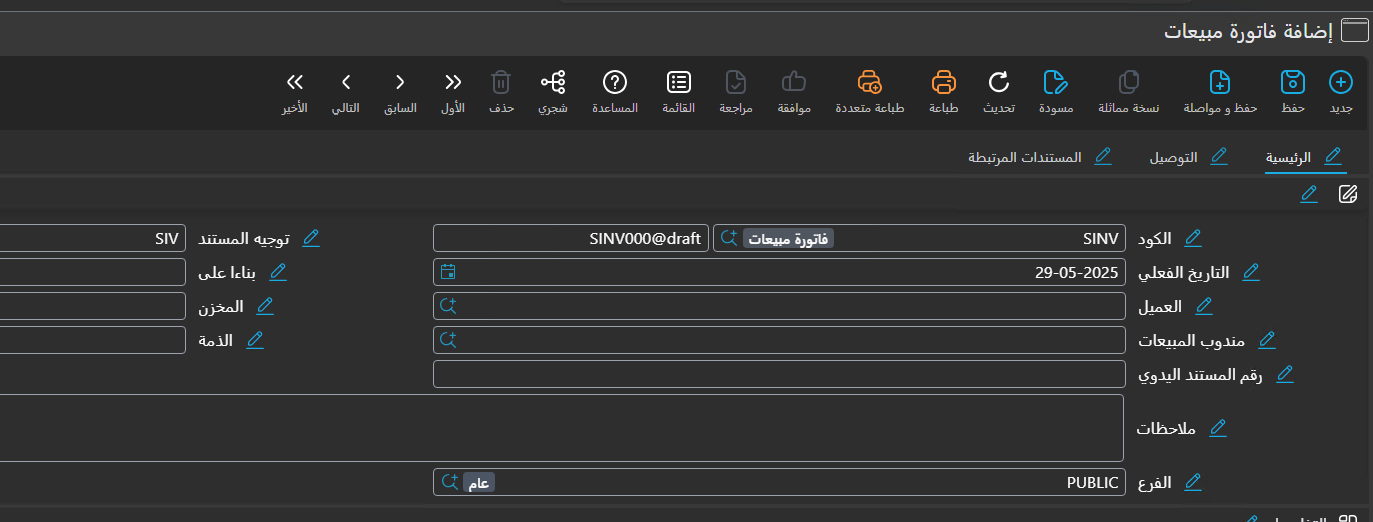Click pencil icon next to the edit-form icon
This screenshot has height=522, width=1373.
coord(1309,194)
